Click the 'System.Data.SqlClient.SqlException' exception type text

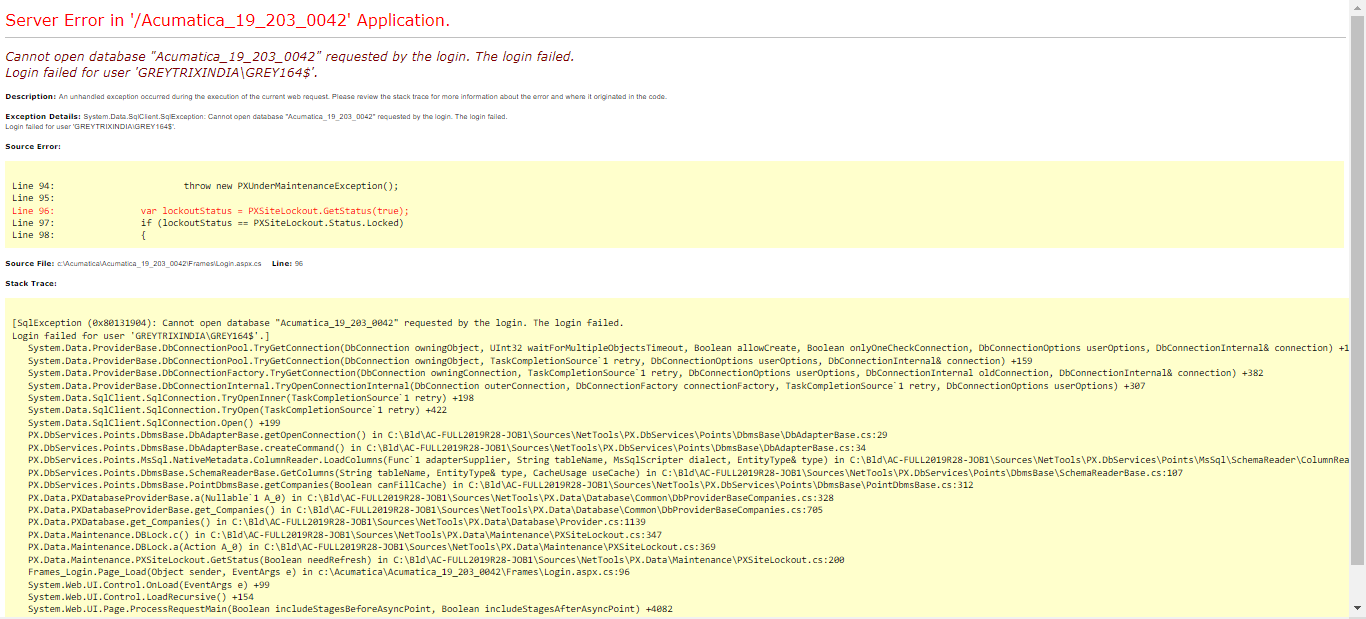(143, 117)
